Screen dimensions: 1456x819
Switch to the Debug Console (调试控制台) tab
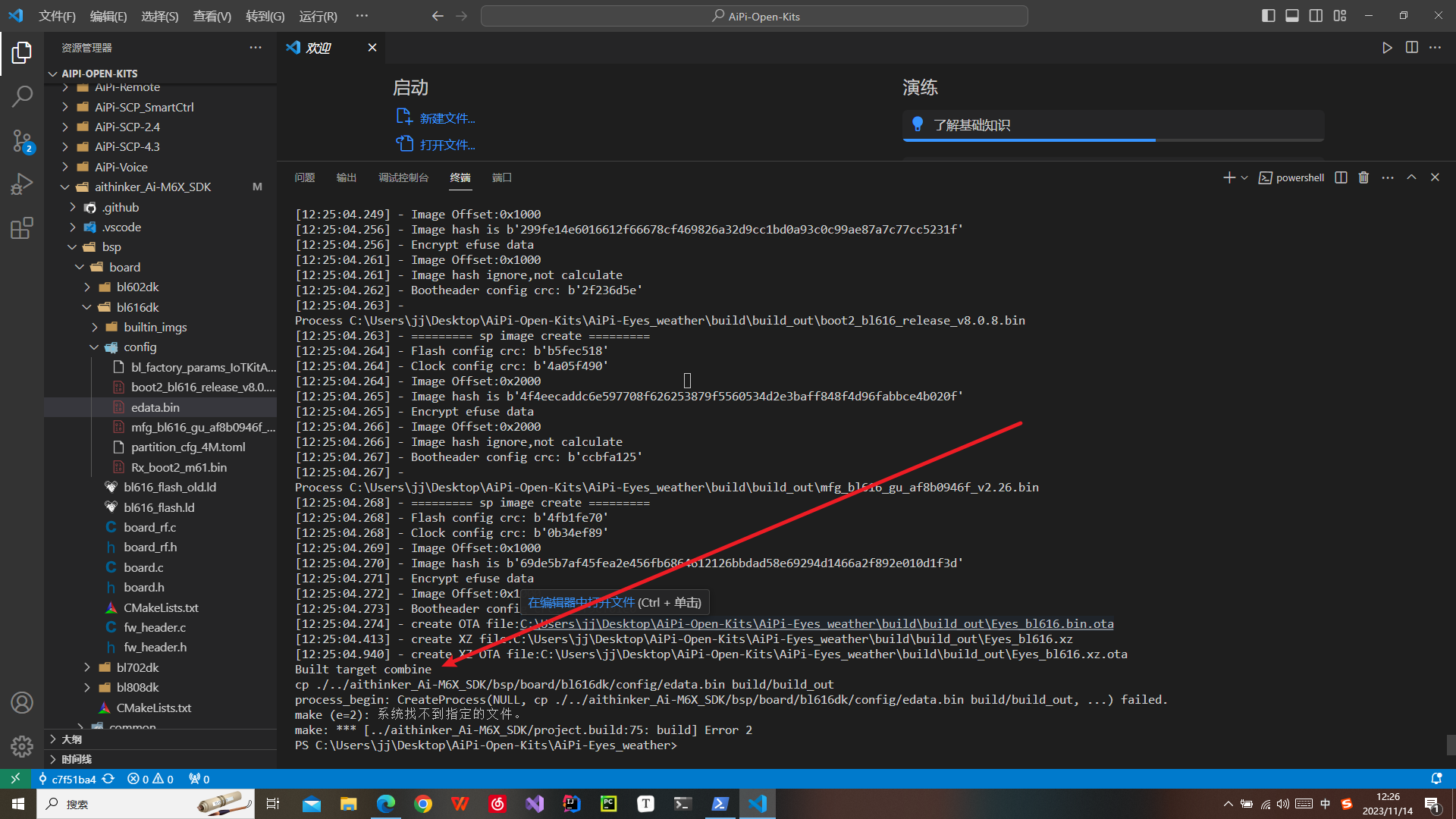click(x=403, y=177)
